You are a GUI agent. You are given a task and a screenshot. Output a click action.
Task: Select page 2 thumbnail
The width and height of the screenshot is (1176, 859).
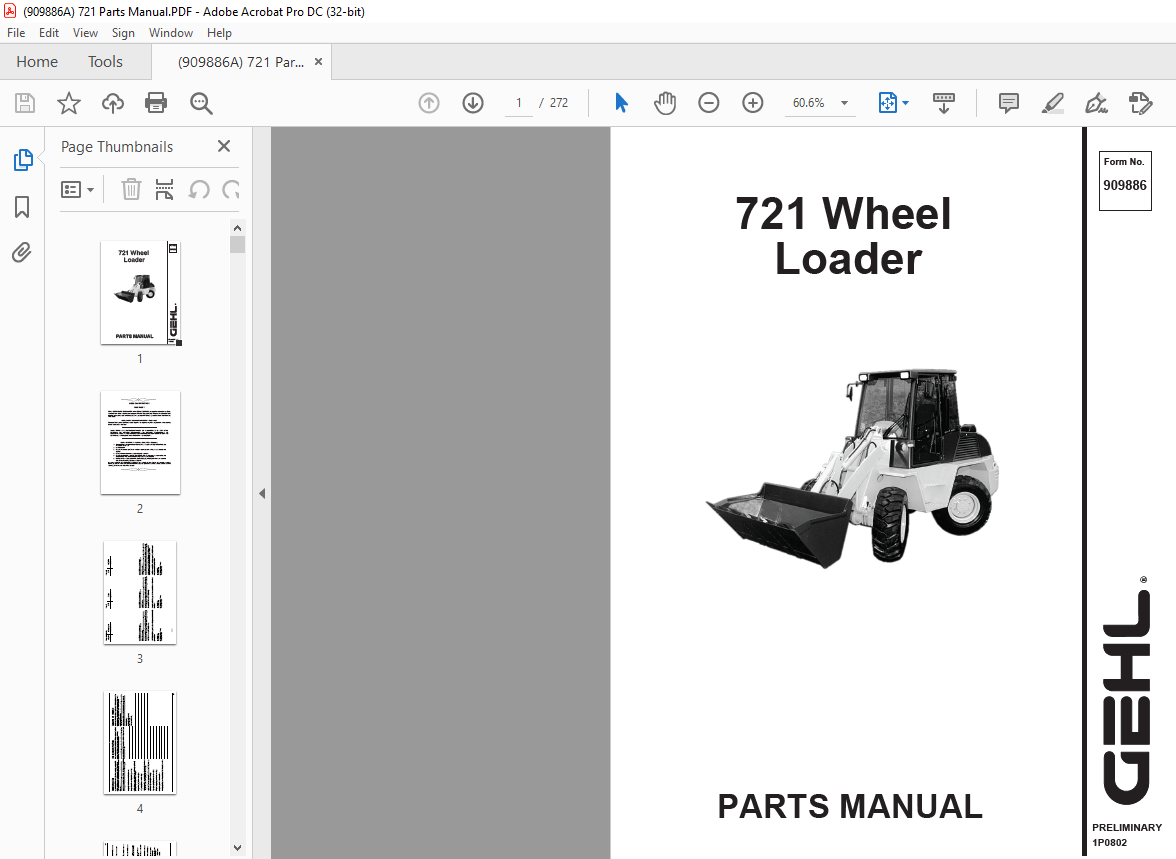click(x=140, y=443)
